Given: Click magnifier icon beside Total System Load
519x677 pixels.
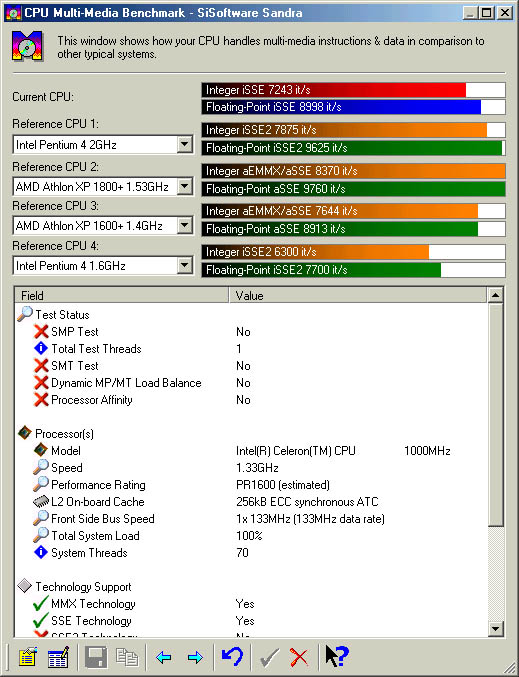Looking at the screenshot, I should (x=41, y=535).
